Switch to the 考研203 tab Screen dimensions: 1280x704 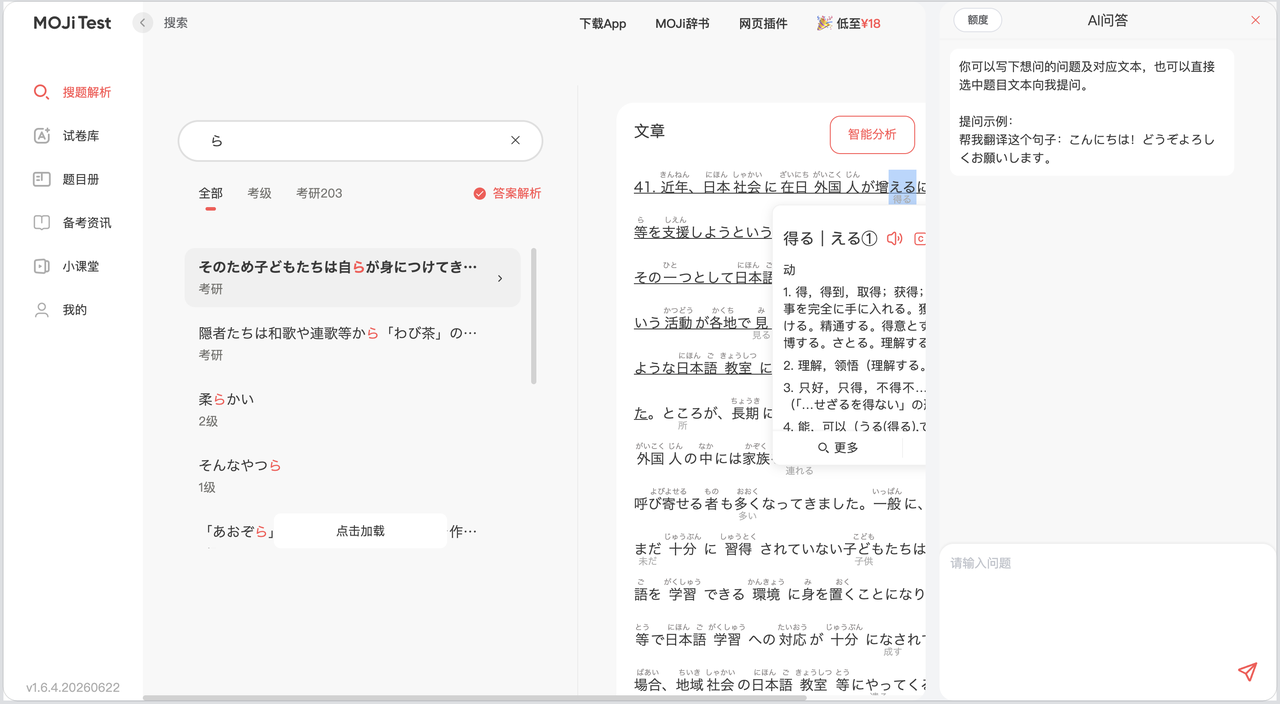click(x=319, y=193)
